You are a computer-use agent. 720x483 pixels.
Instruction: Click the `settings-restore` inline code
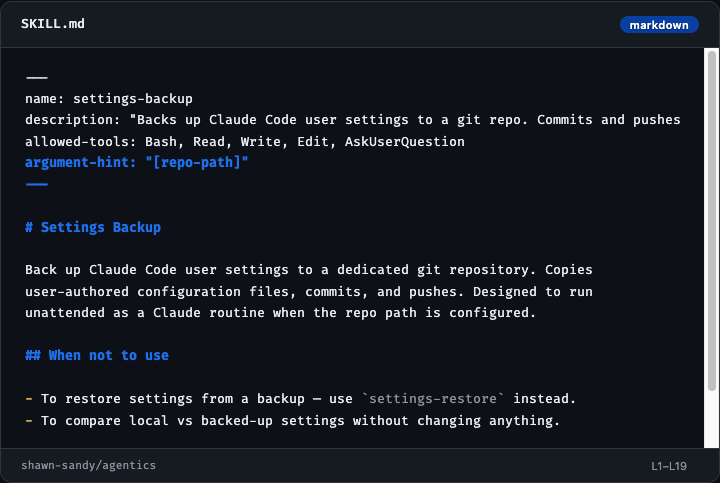433,399
